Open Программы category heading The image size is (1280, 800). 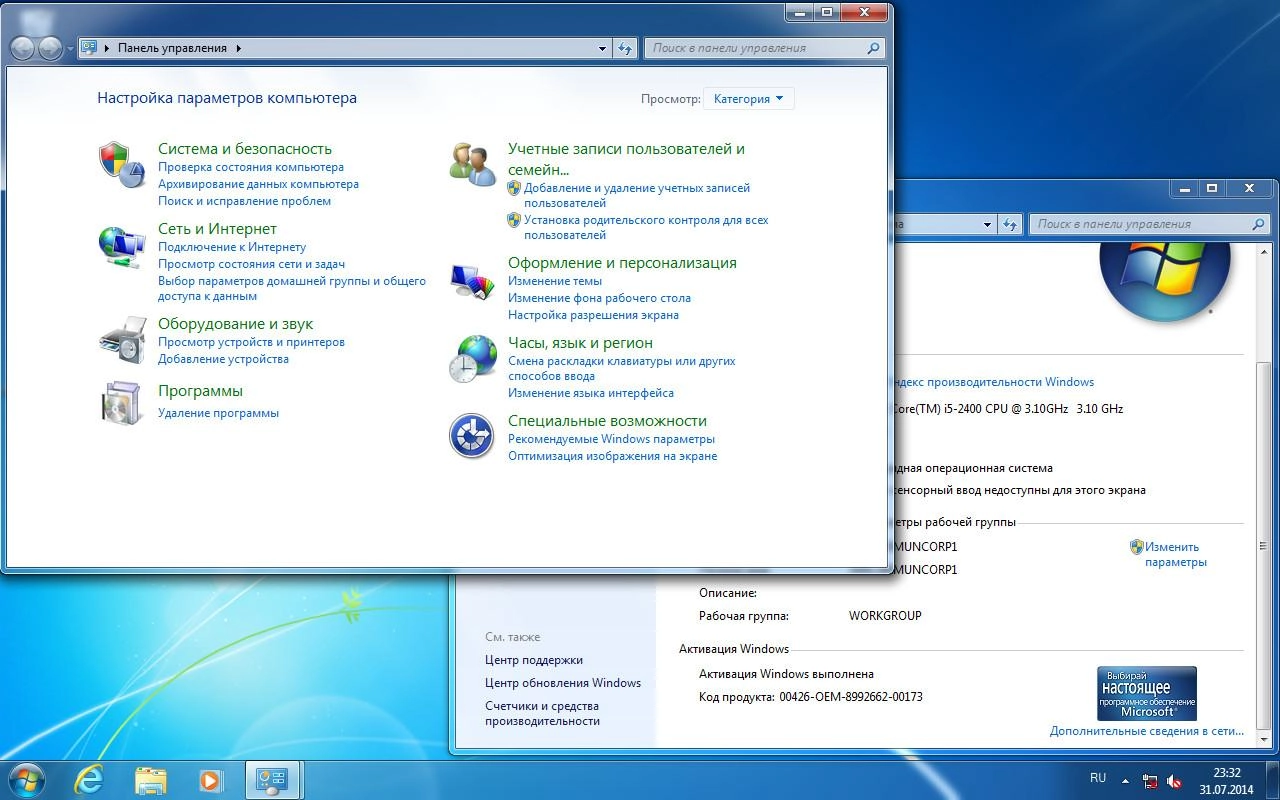(200, 391)
